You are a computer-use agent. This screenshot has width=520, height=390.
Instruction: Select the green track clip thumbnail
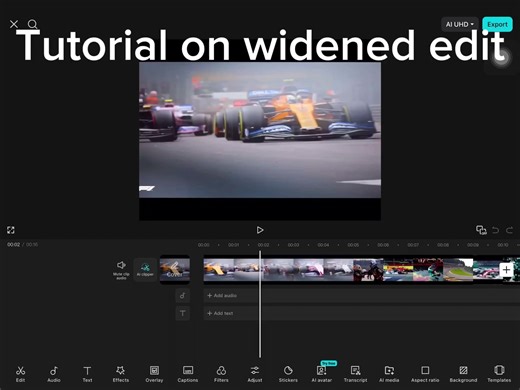pos(458,269)
